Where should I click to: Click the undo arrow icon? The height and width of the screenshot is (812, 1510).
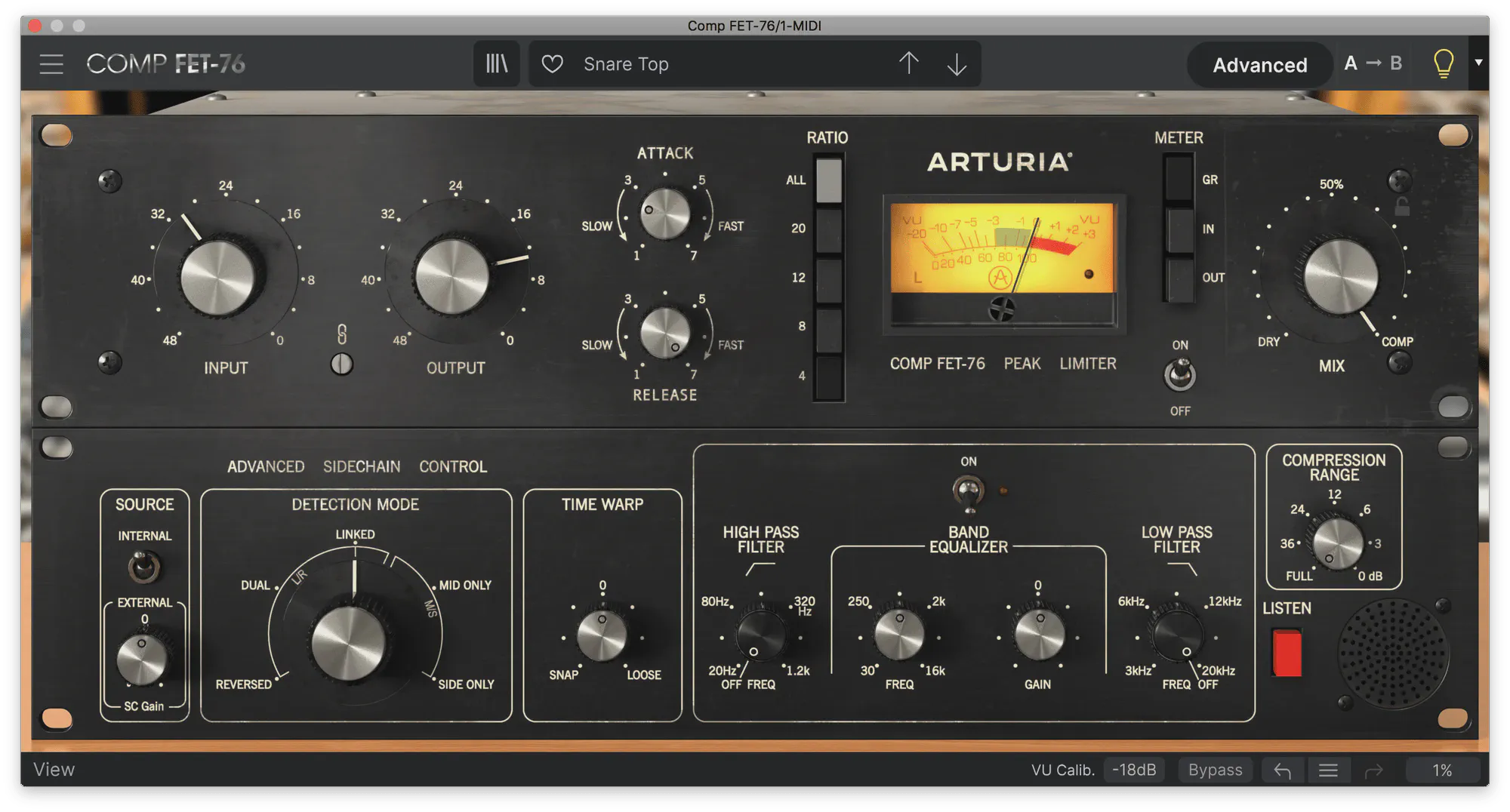tap(1282, 770)
